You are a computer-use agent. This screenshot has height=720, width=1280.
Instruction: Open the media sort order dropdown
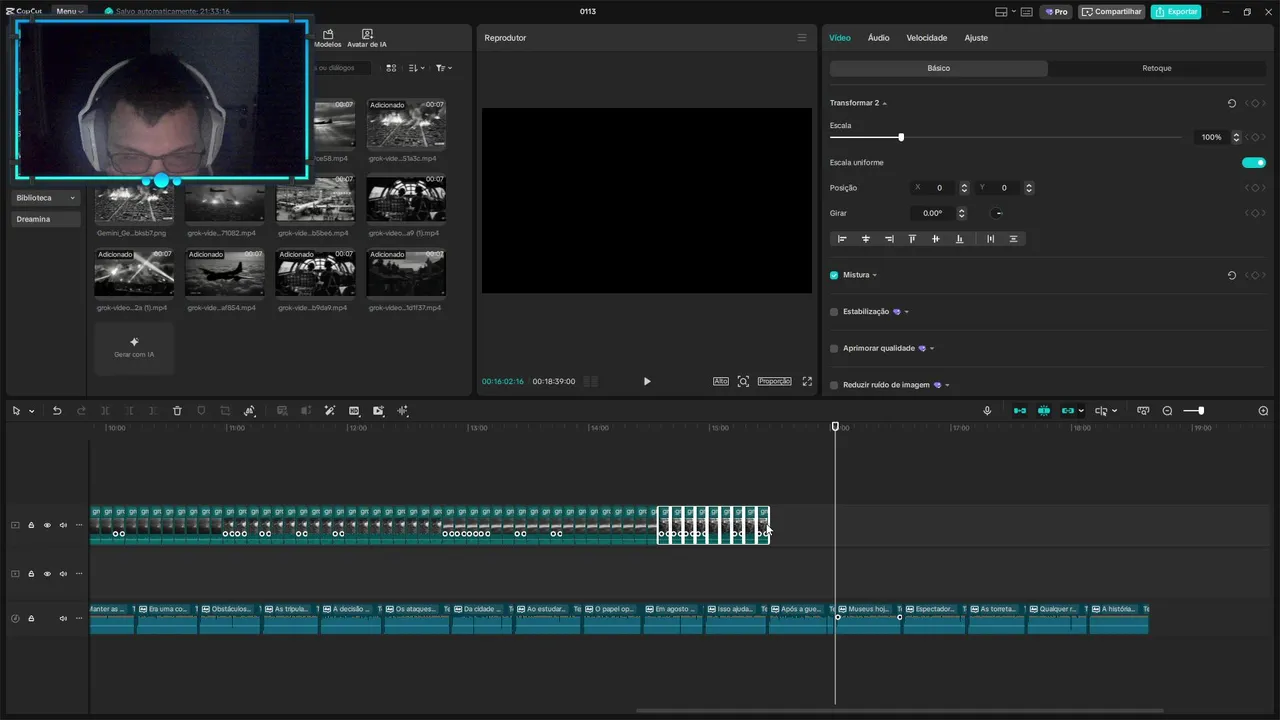pos(418,68)
